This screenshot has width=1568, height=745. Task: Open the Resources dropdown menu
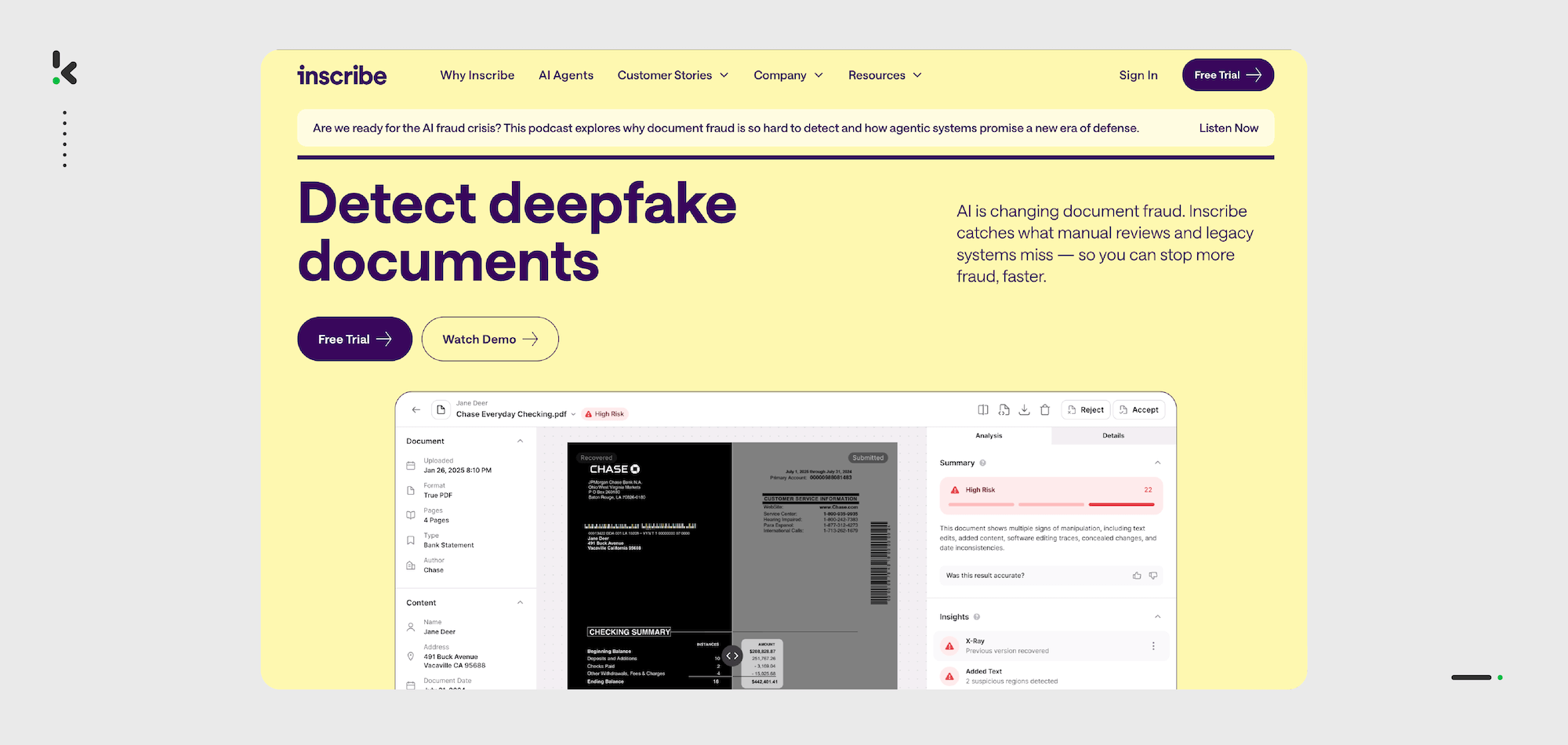tap(884, 75)
